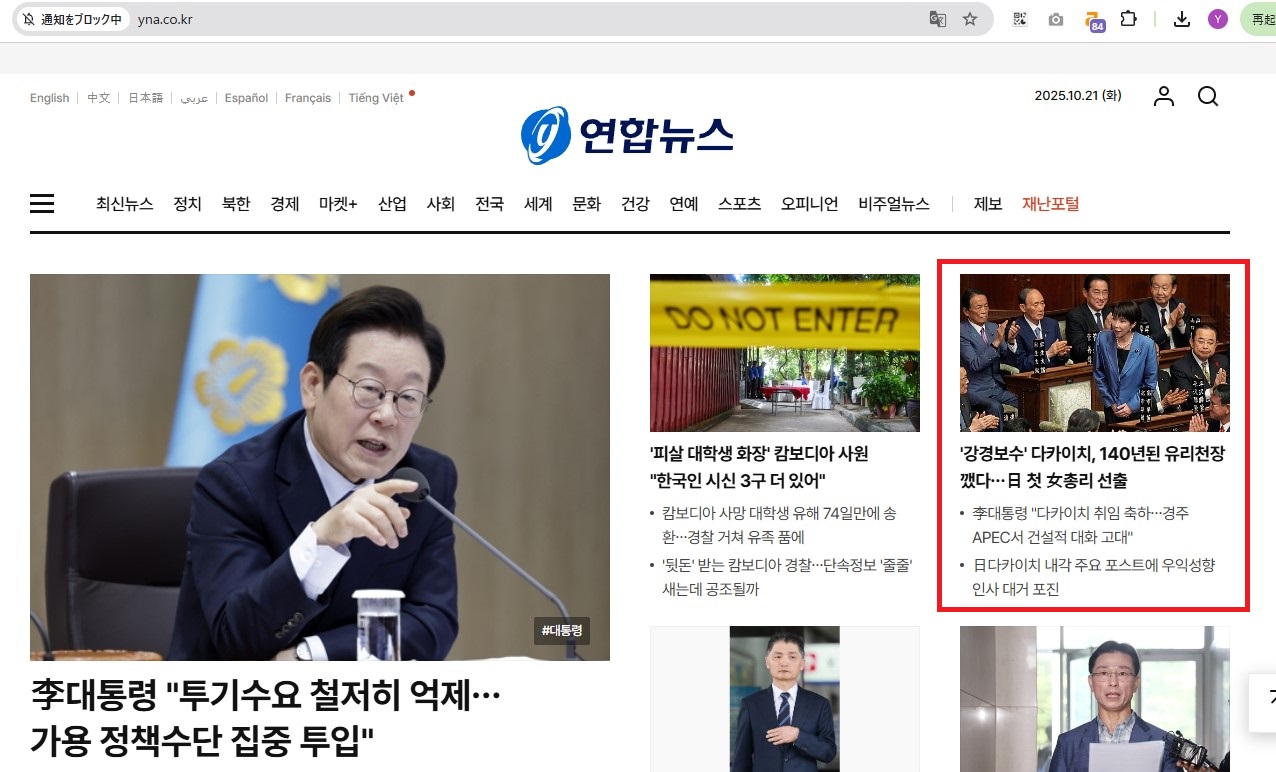Click the notifications blocked chip
The image size is (1276, 772).
(72, 19)
